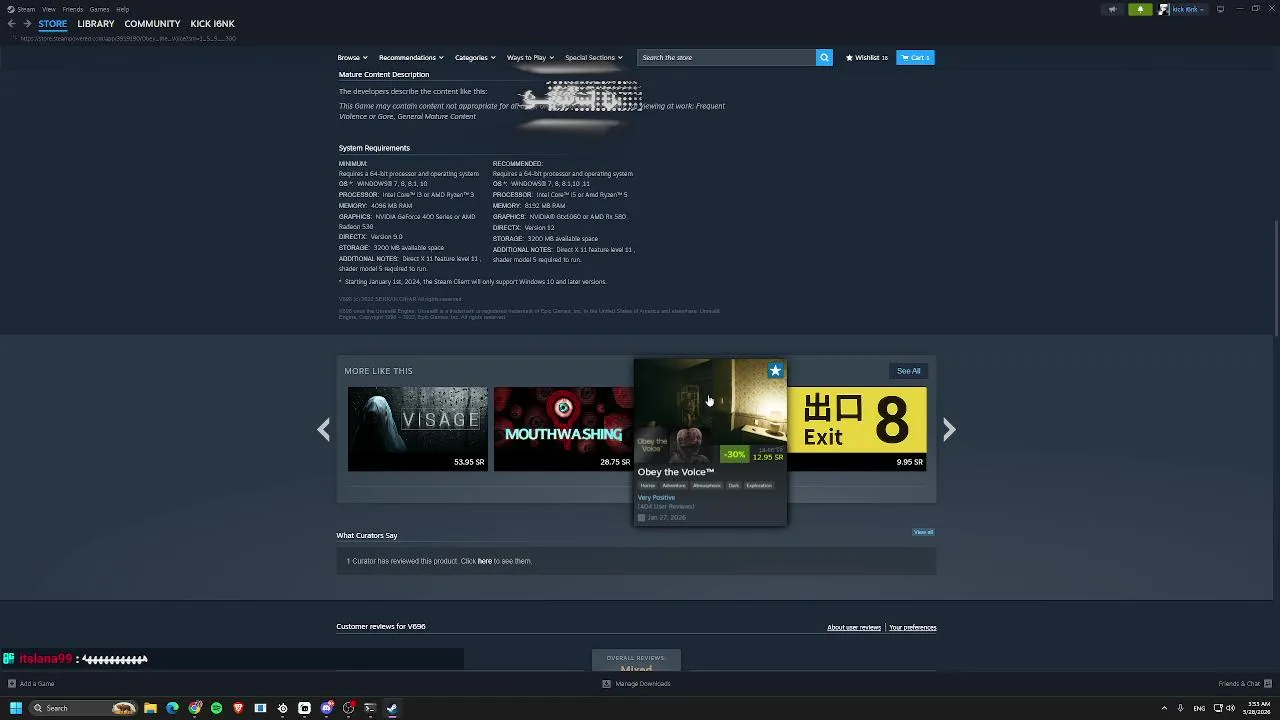Show previous games in More Like This

(324, 429)
